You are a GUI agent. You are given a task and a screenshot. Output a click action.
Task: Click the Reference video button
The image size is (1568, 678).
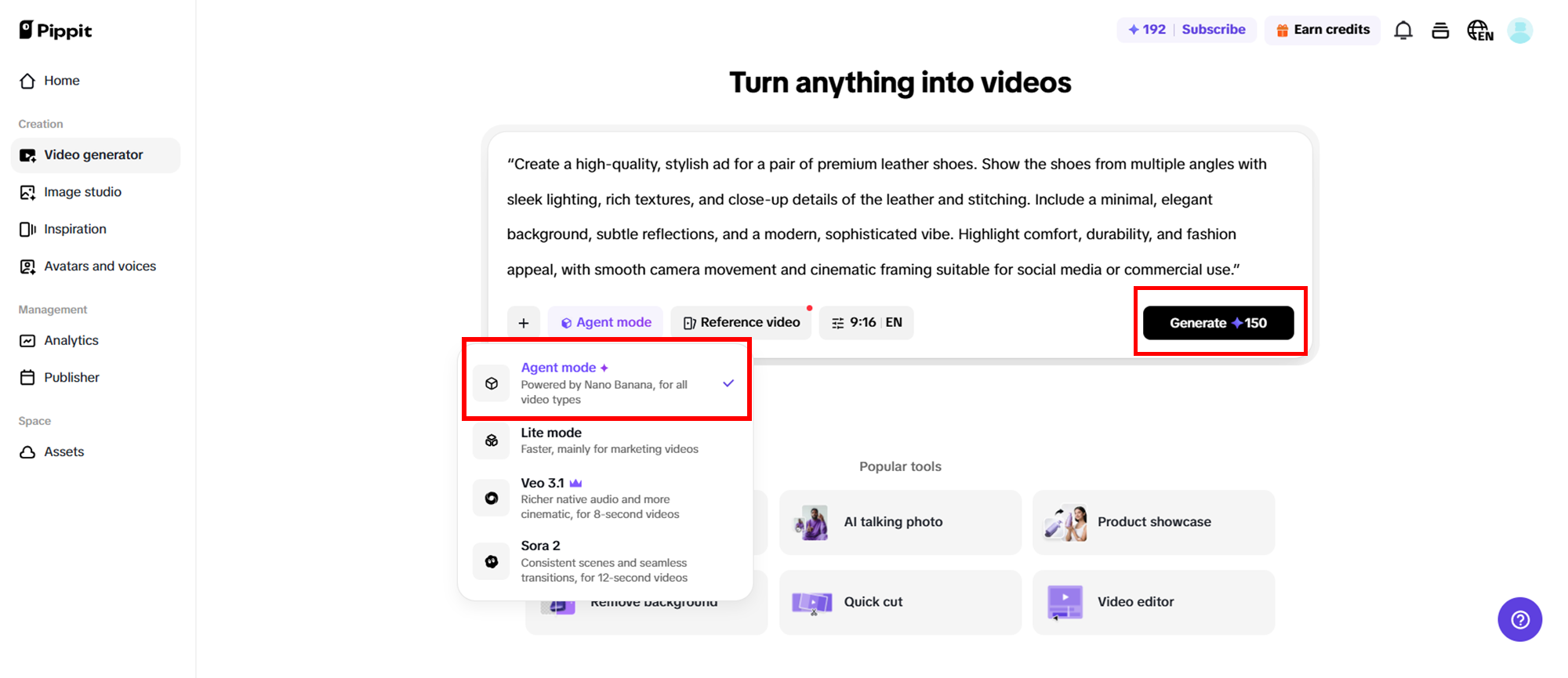[x=741, y=322]
